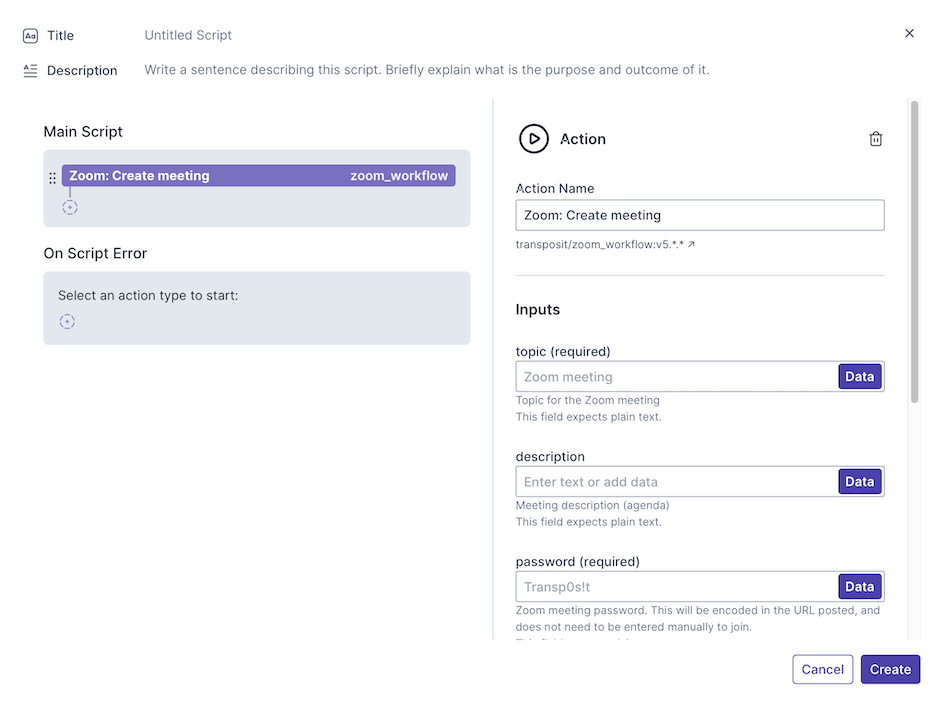This screenshot has height=703, width=940.
Task: Open Data picker for the topic field
Action: click(859, 377)
